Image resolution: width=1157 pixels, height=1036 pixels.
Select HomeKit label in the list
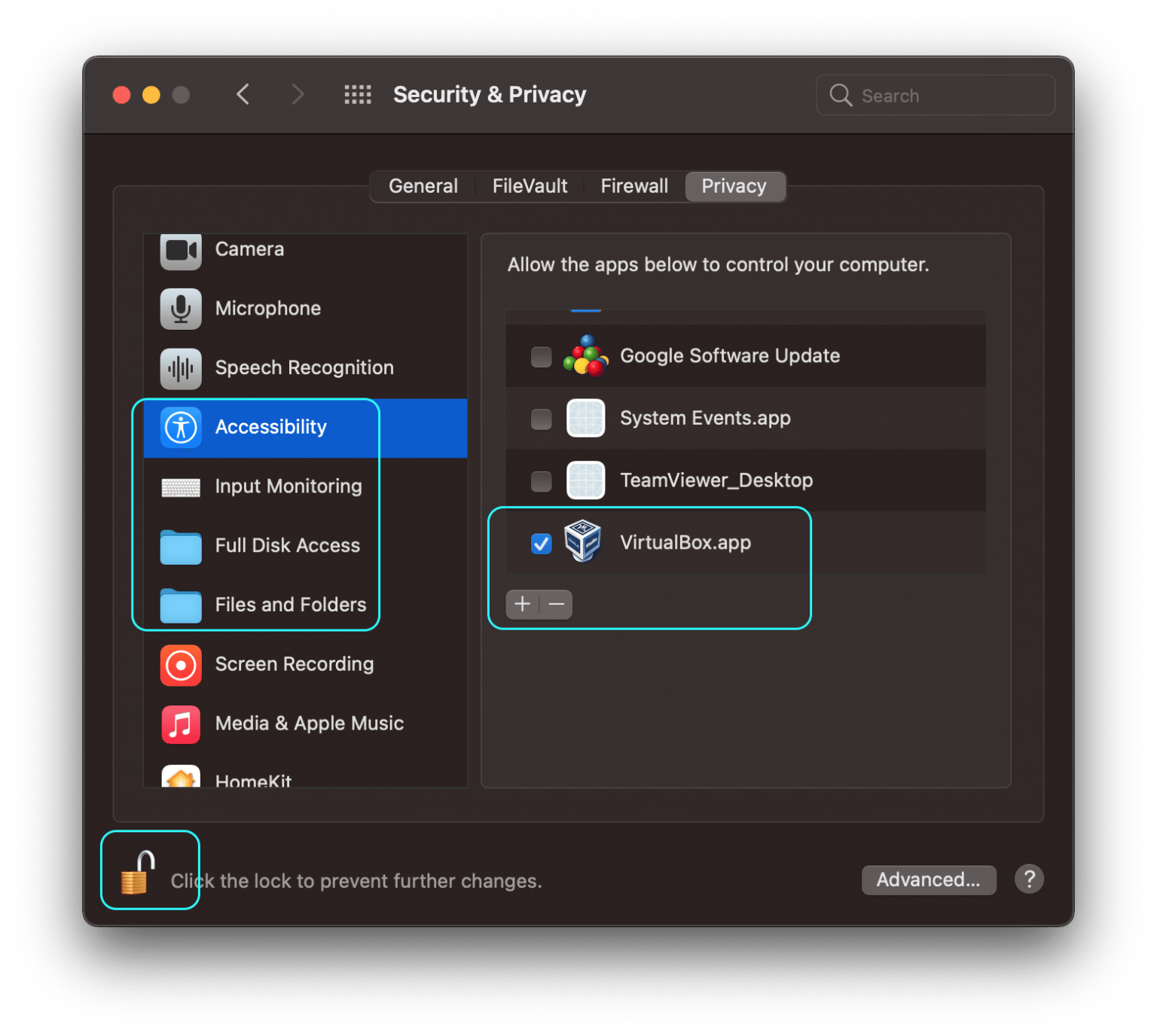pyautogui.click(x=253, y=780)
